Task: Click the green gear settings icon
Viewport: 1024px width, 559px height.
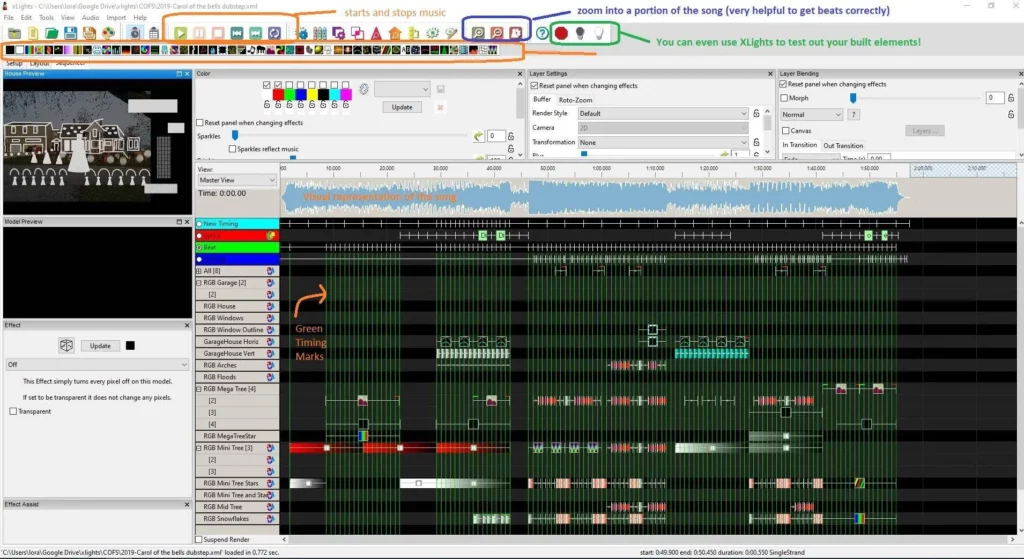Action: click(x=432, y=33)
